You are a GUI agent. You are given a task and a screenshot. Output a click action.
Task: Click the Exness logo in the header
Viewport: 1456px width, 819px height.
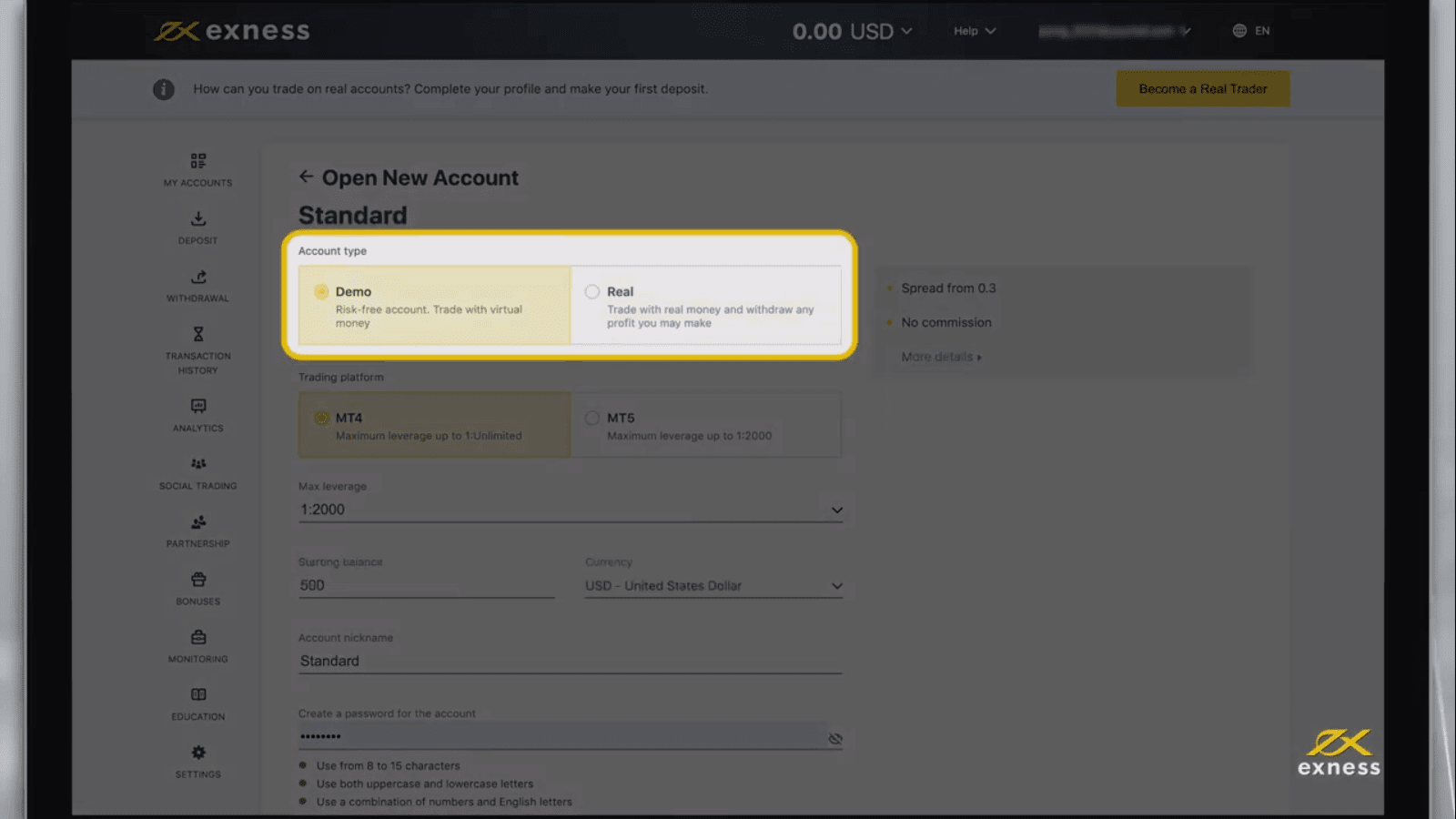click(232, 31)
